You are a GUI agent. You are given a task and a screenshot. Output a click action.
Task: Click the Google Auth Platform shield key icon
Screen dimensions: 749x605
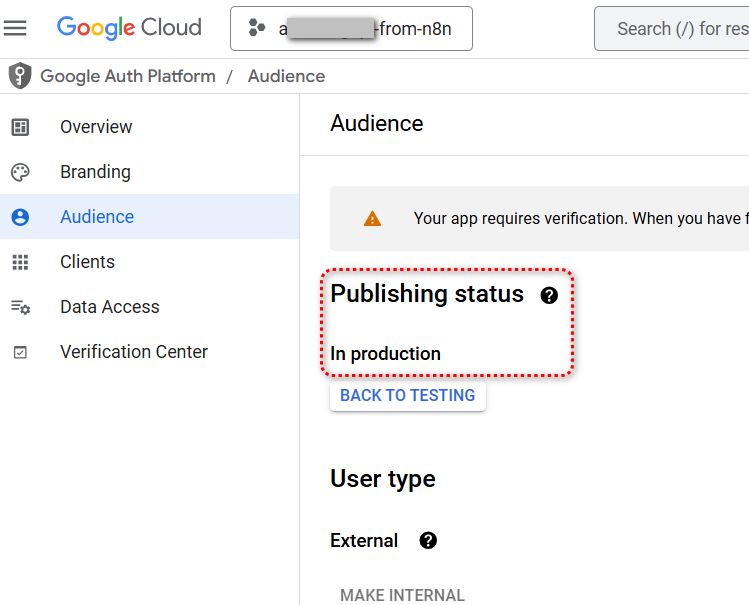click(20, 76)
